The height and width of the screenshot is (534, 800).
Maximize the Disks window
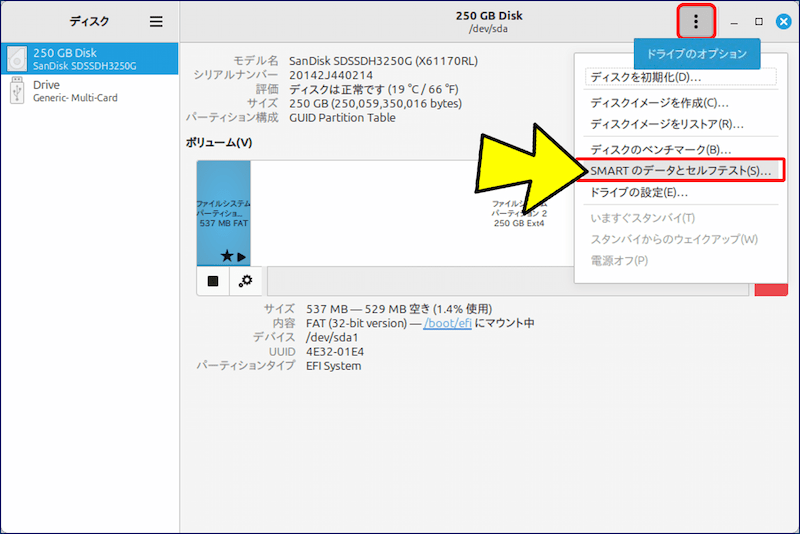click(x=759, y=21)
